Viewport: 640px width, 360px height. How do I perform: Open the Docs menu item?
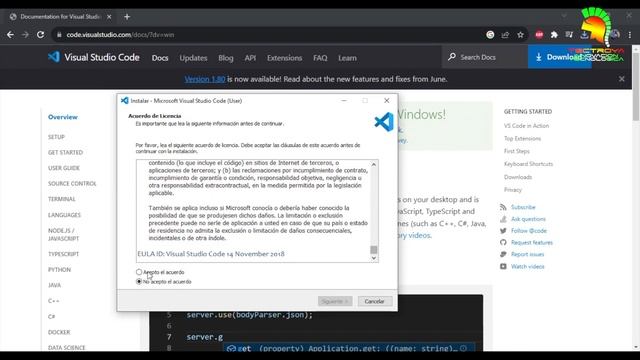pyautogui.click(x=160, y=58)
